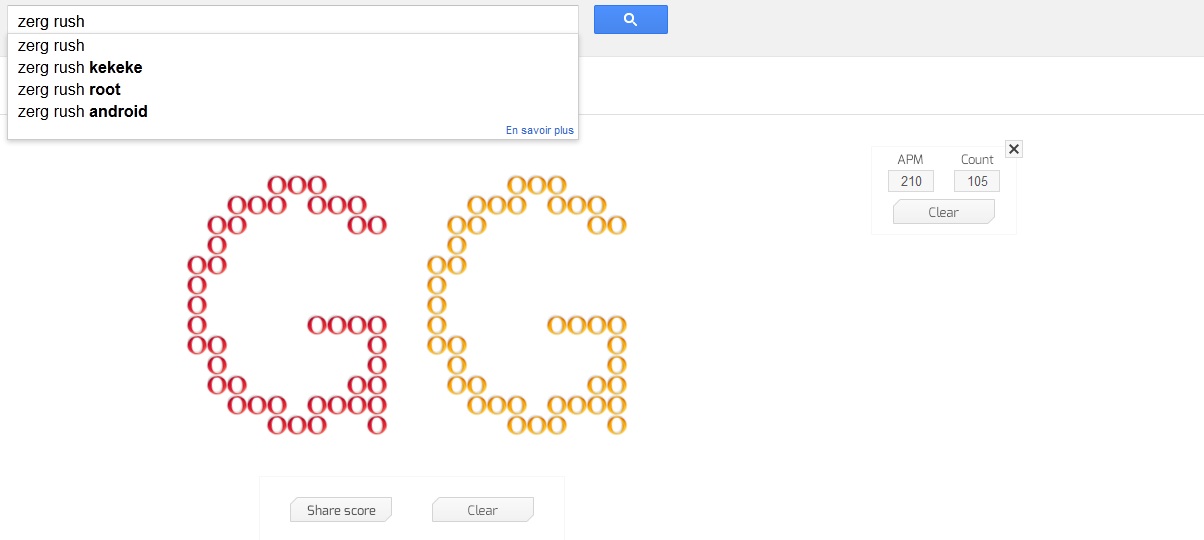Click the top-center O of the red G
This screenshot has width=1204, height=540.
[297, 185]
